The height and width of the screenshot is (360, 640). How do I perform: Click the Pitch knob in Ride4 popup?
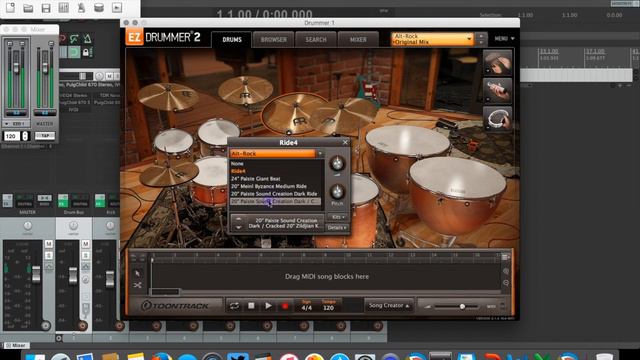pyautogui.click(x=337, y=191)
